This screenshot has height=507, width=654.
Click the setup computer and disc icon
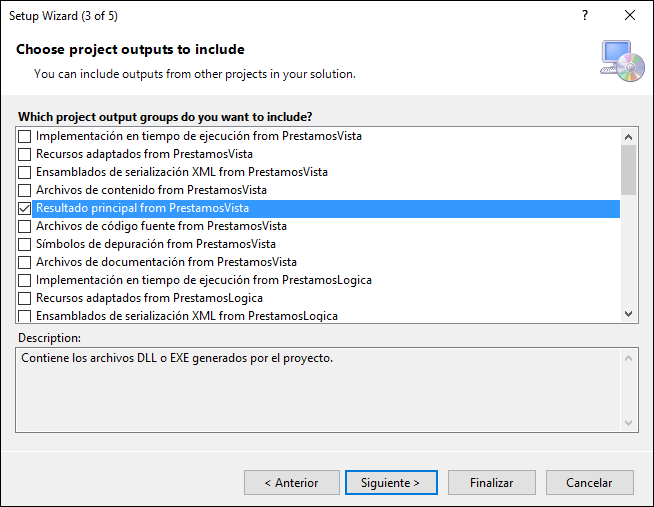point(622,61)
